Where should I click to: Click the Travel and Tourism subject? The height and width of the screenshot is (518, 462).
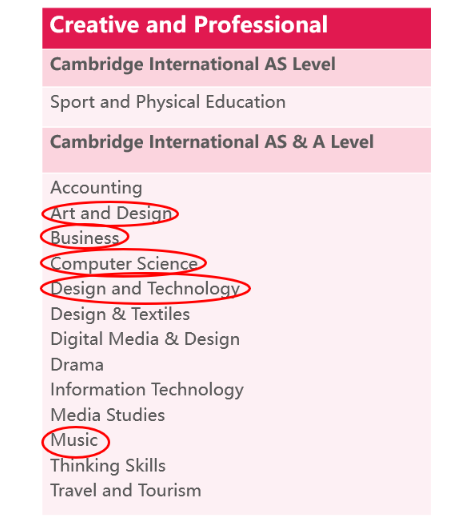[126, 491]
